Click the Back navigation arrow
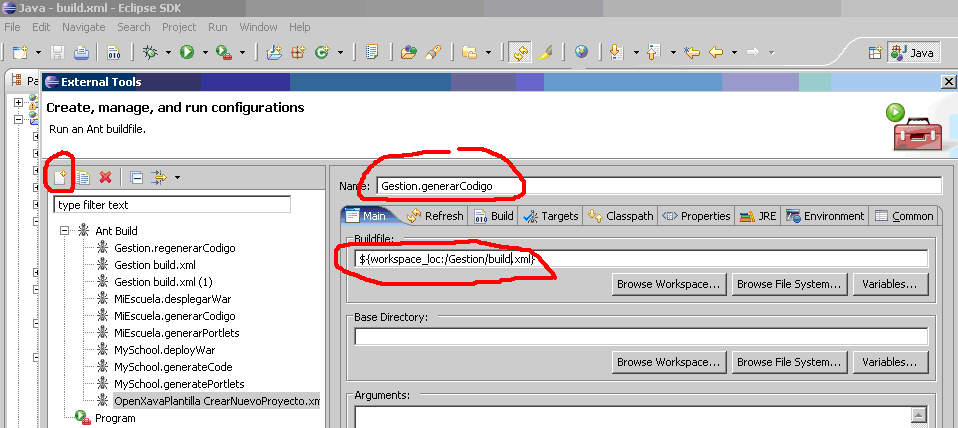Image resolution: width=958 pixels, height=428 pixels. pyautogui.click(x=715, y=53)
